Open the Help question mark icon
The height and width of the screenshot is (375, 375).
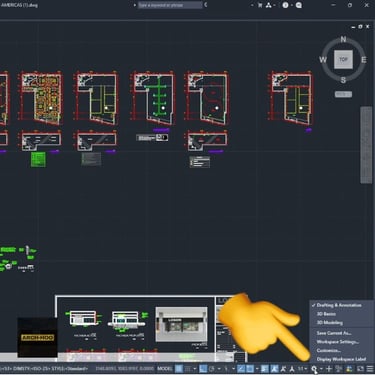point(285,5)
